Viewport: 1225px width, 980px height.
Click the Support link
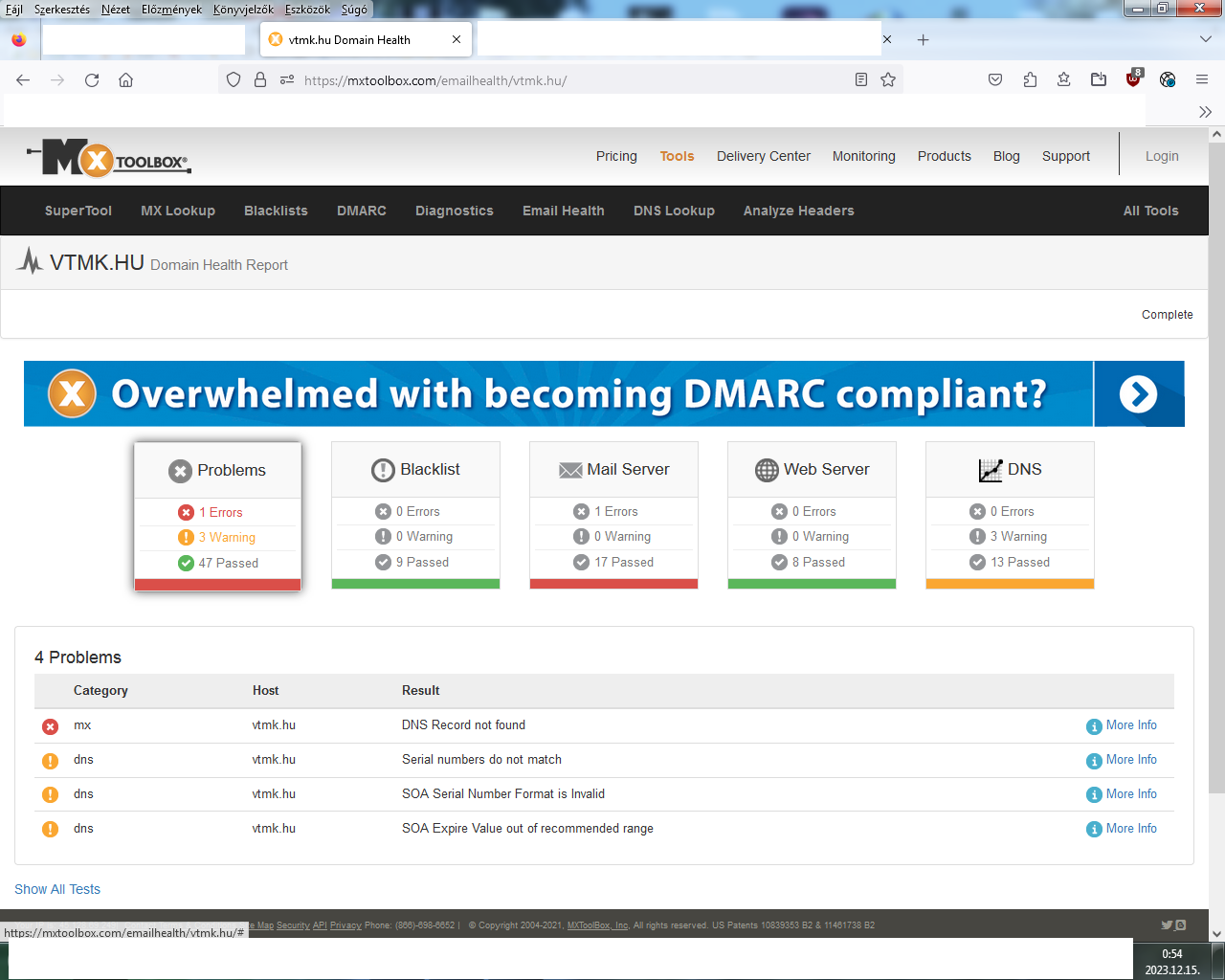1066,156
